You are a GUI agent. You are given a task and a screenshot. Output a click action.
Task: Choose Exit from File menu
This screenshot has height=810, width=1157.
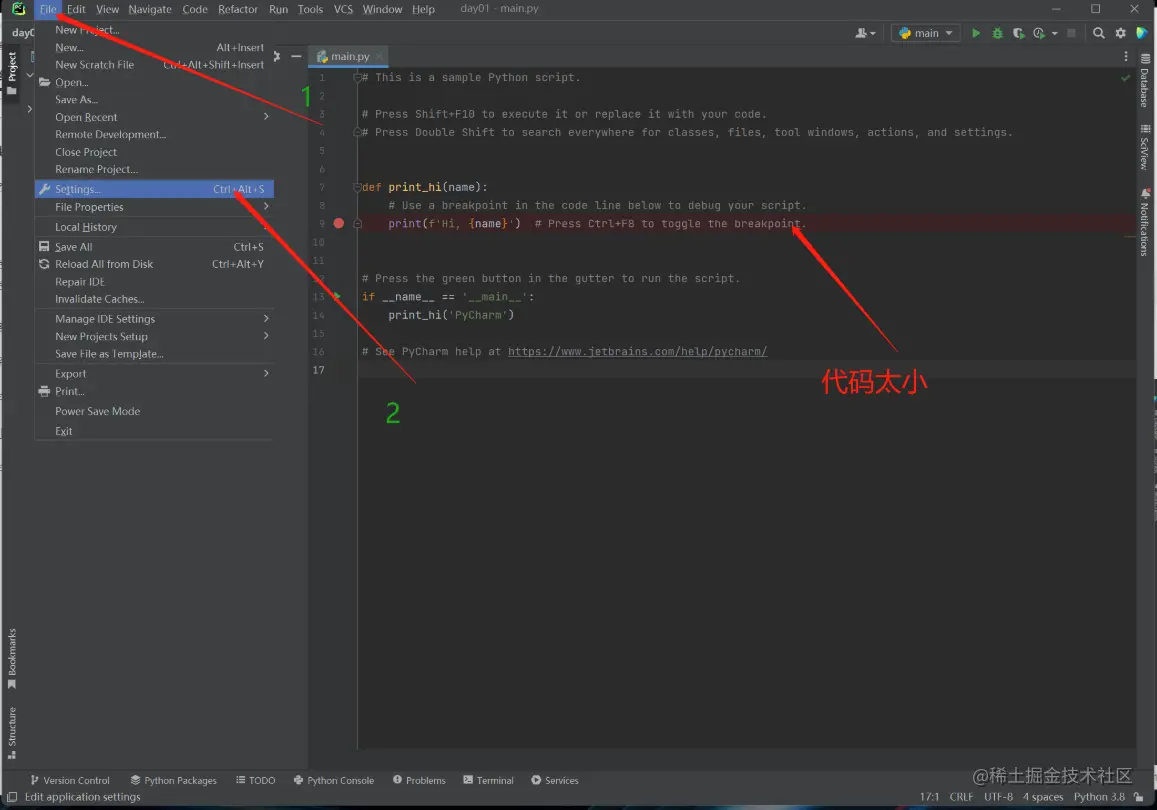point(154,431)
